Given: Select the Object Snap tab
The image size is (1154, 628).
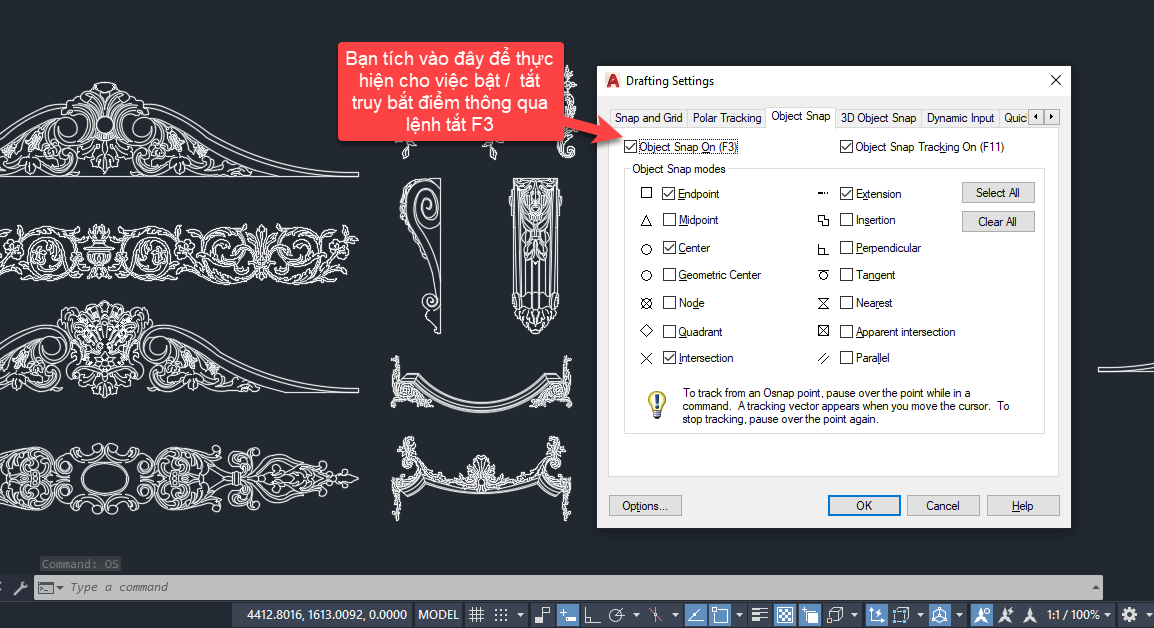Looking at the screenshot, I should pos(801,116).
